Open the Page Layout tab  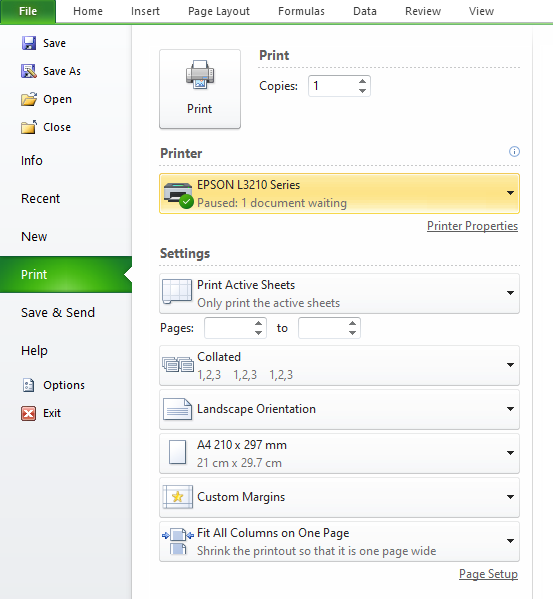tap(219, 11)
